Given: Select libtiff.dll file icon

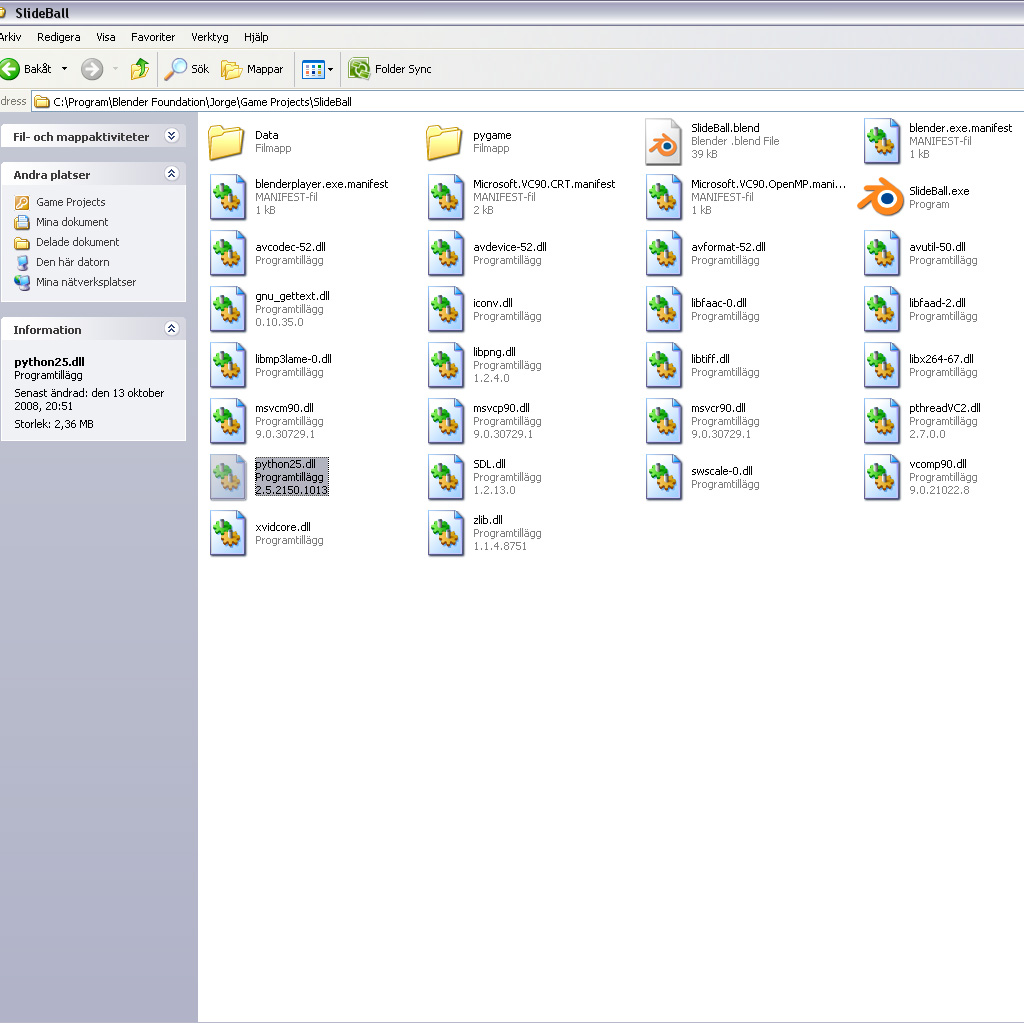Looking at the screenshot, I should click(664, 365).
